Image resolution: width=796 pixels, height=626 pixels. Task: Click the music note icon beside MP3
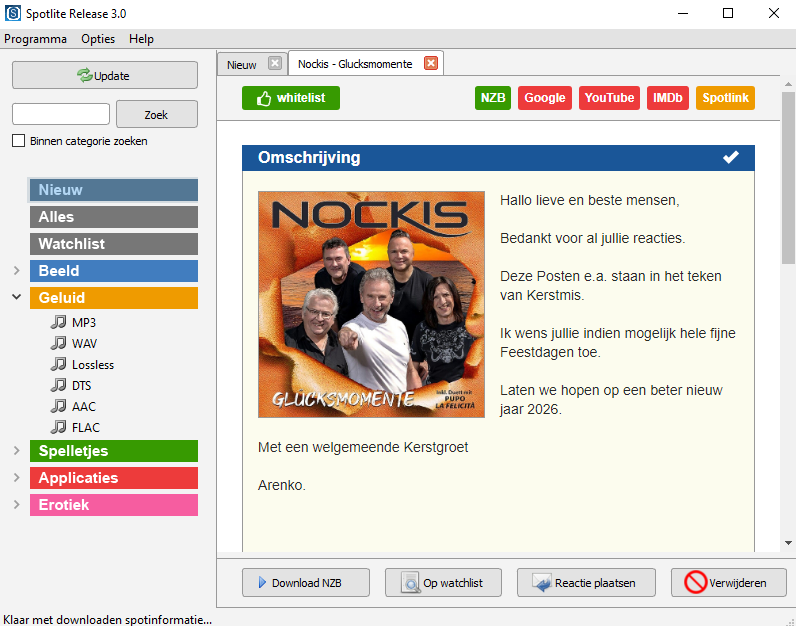(x=58, y=322)
